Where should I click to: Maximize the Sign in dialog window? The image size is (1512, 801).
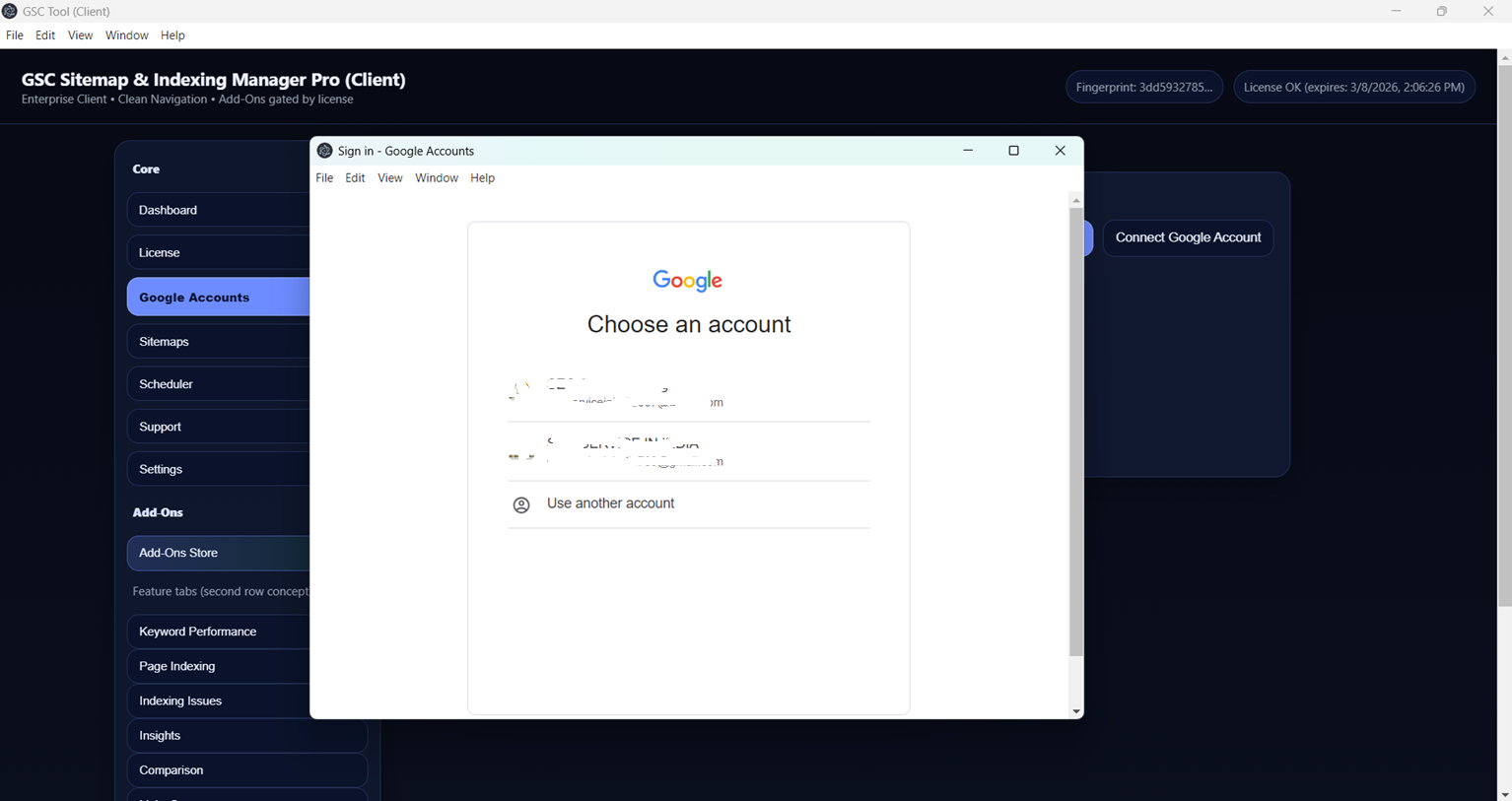click(x=1013, y=151)
